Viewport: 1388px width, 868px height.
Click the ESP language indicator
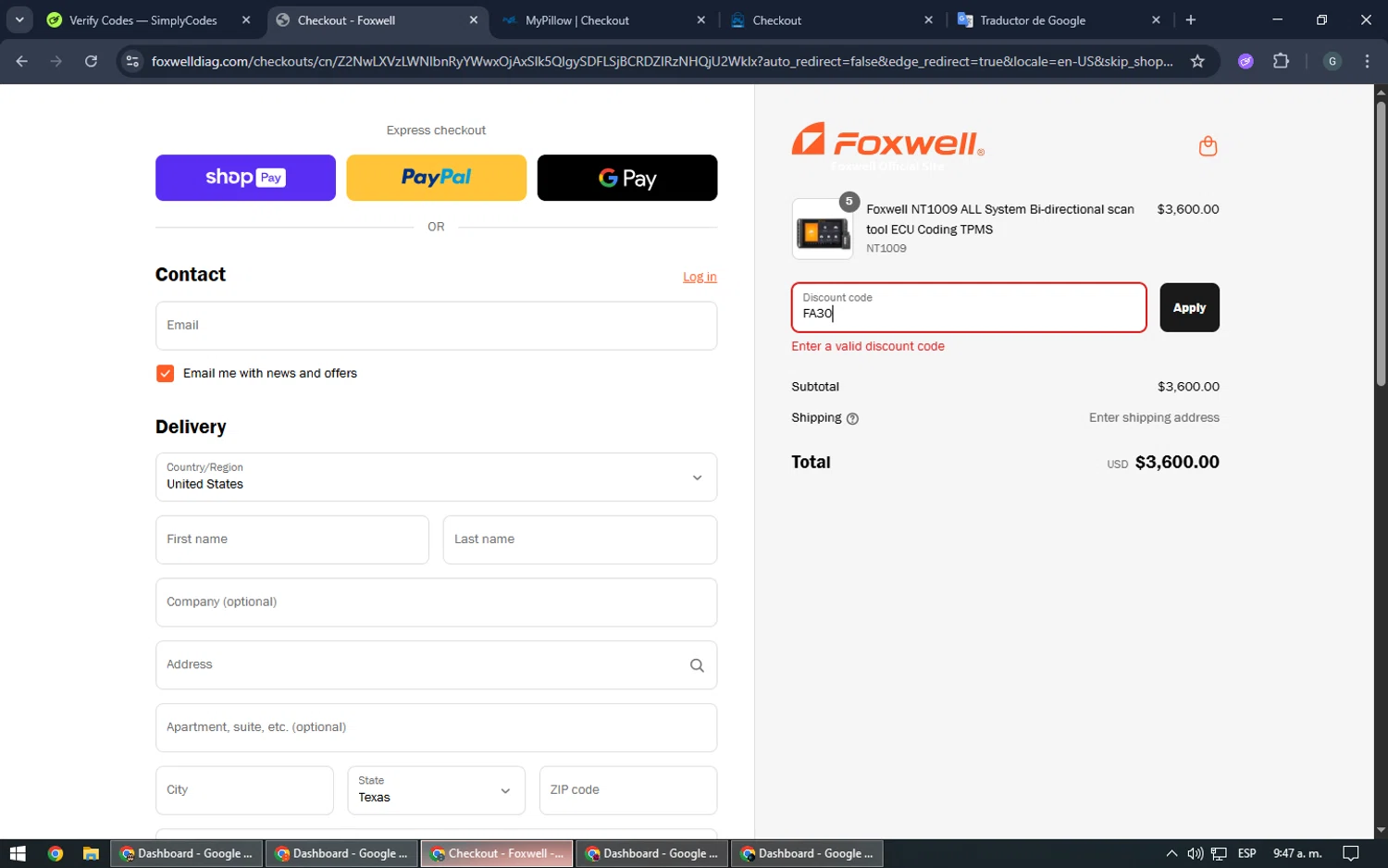[x=1247, y=853]
